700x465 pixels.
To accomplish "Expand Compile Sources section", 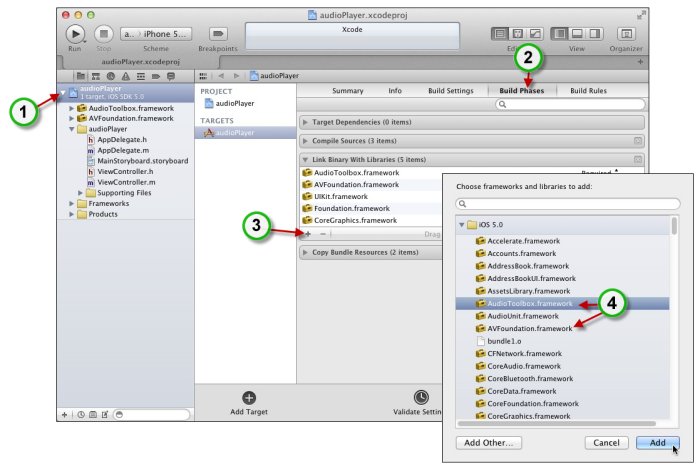I will 305,141.
